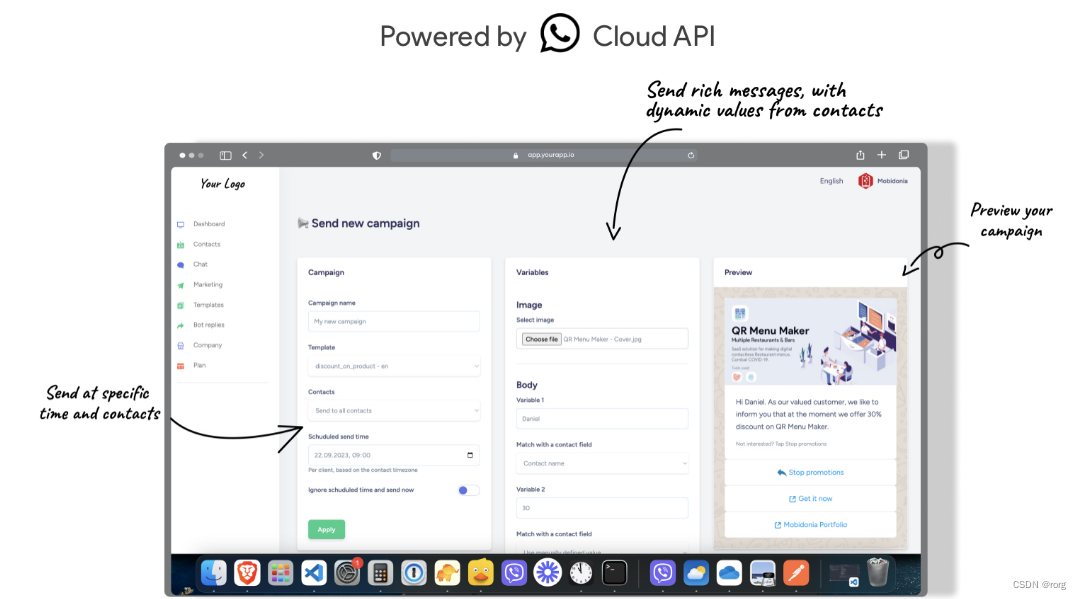
Task: Open Contacts in the sidebar
Action: click(207, 244)
